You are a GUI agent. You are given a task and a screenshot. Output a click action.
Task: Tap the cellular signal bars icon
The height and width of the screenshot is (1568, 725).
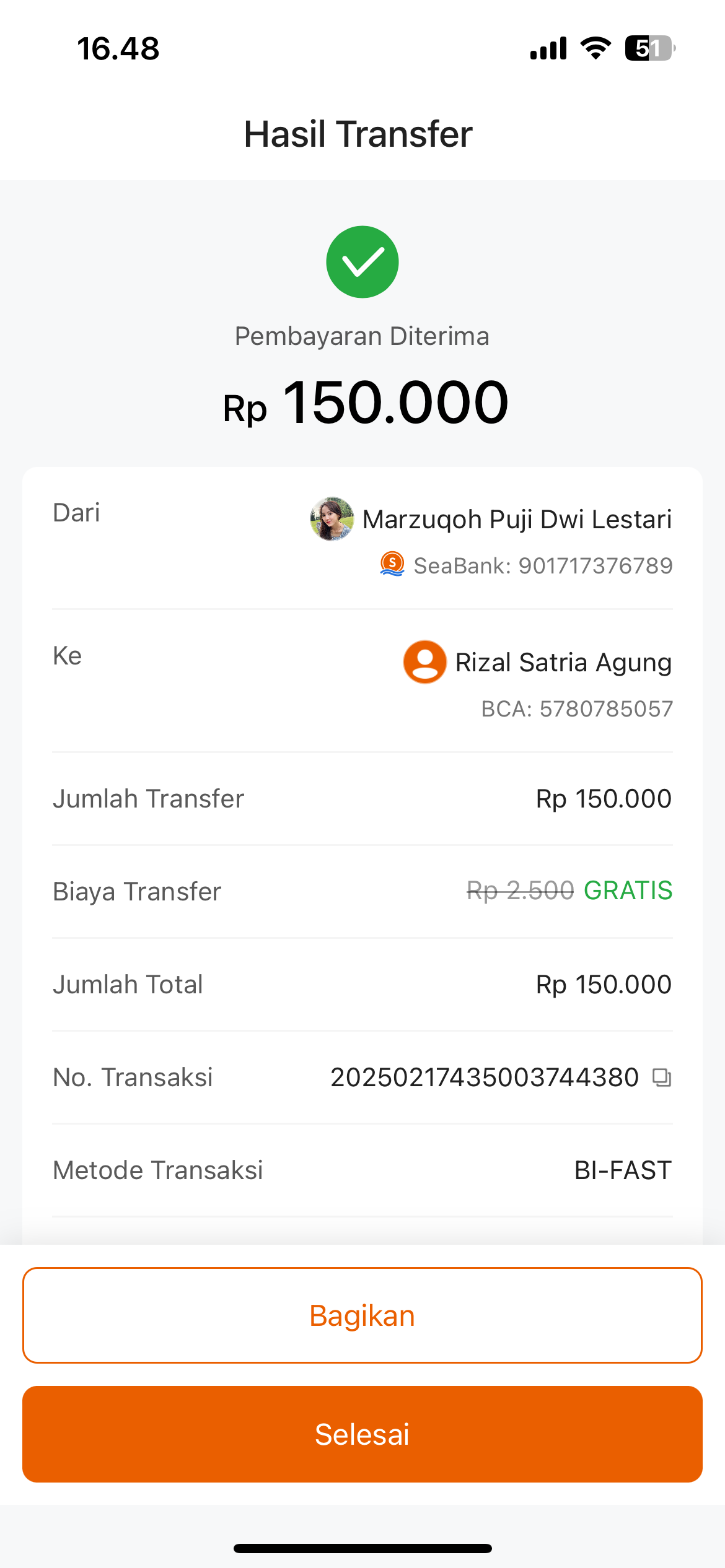tap(548, 48)
